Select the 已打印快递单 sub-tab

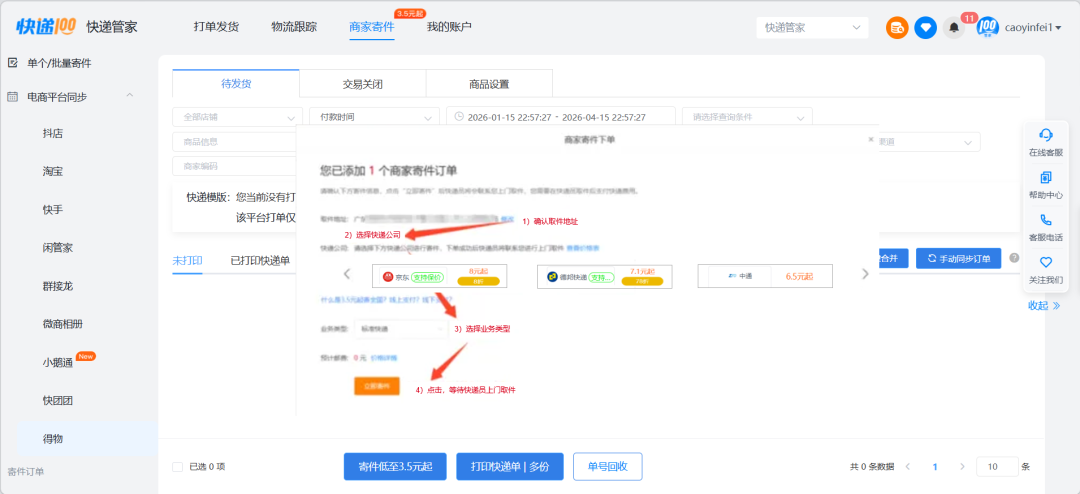(x=260, y=260)
